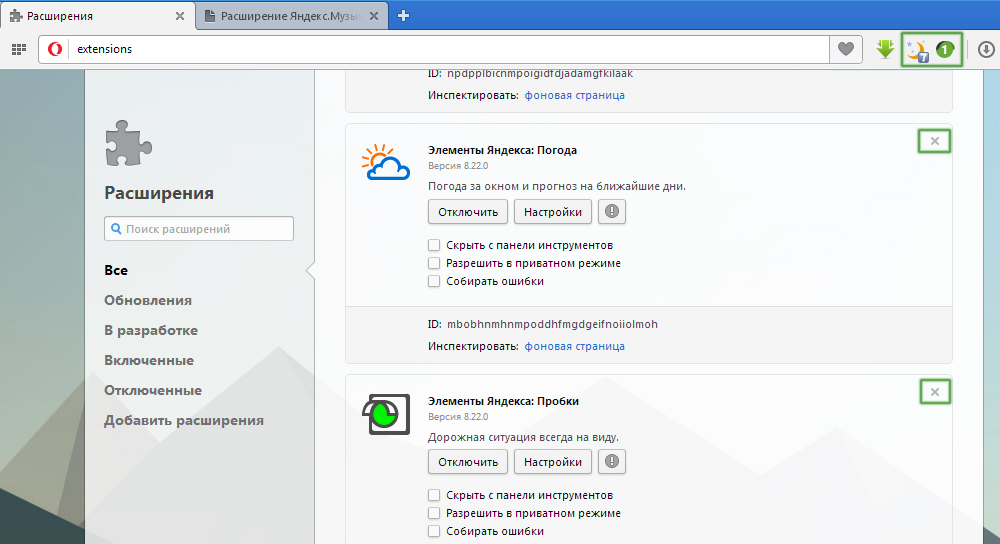1000x544 pixels.
Task: Open the green traffic extension icon
Action: click(945, 49)
